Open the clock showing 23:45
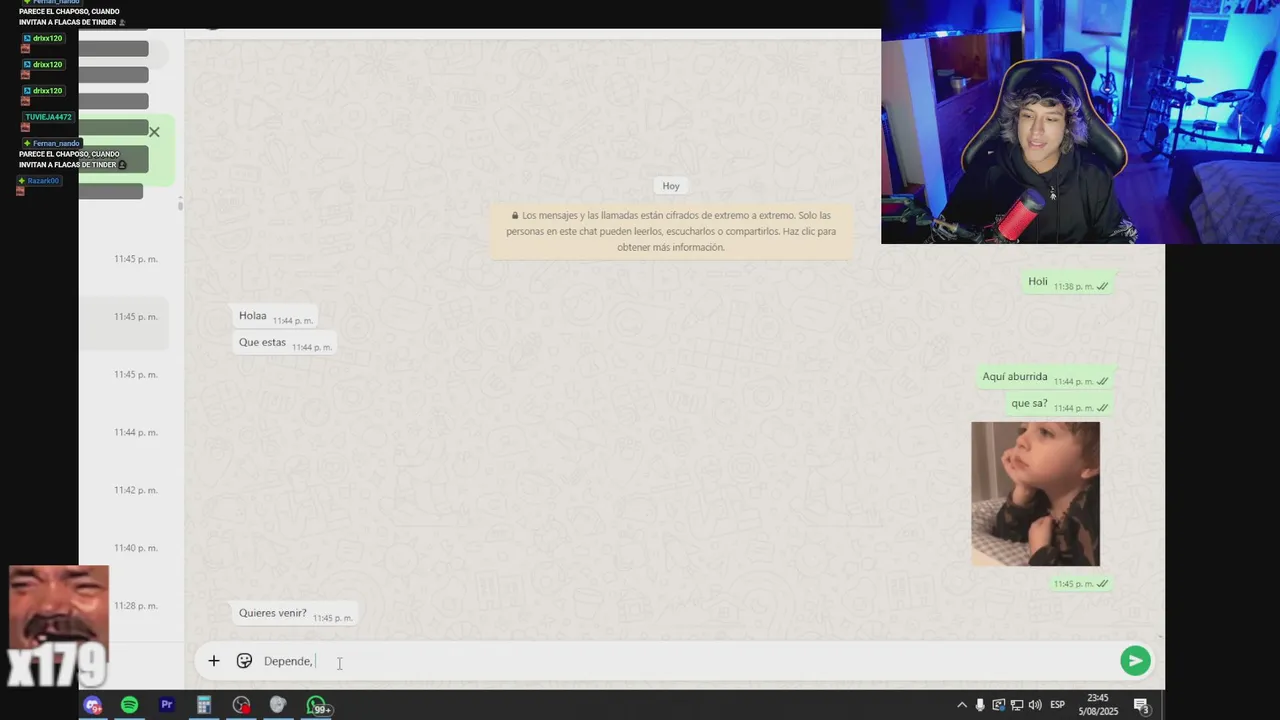Screen dimensions: 1280x720 (x=1097, y=705)
